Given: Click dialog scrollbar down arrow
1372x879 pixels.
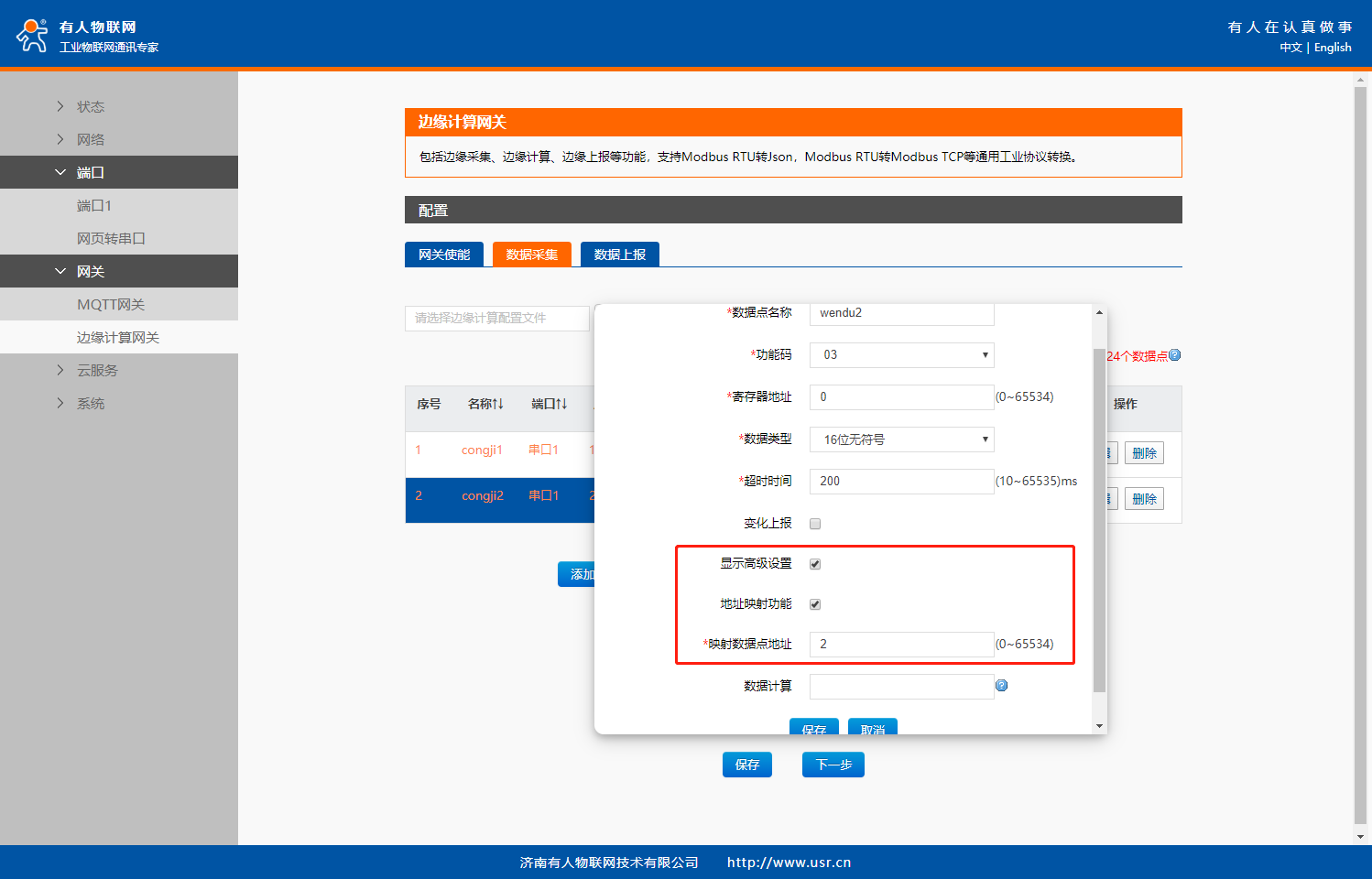Looking at the screenshot, I should (x=1099, y=726).
